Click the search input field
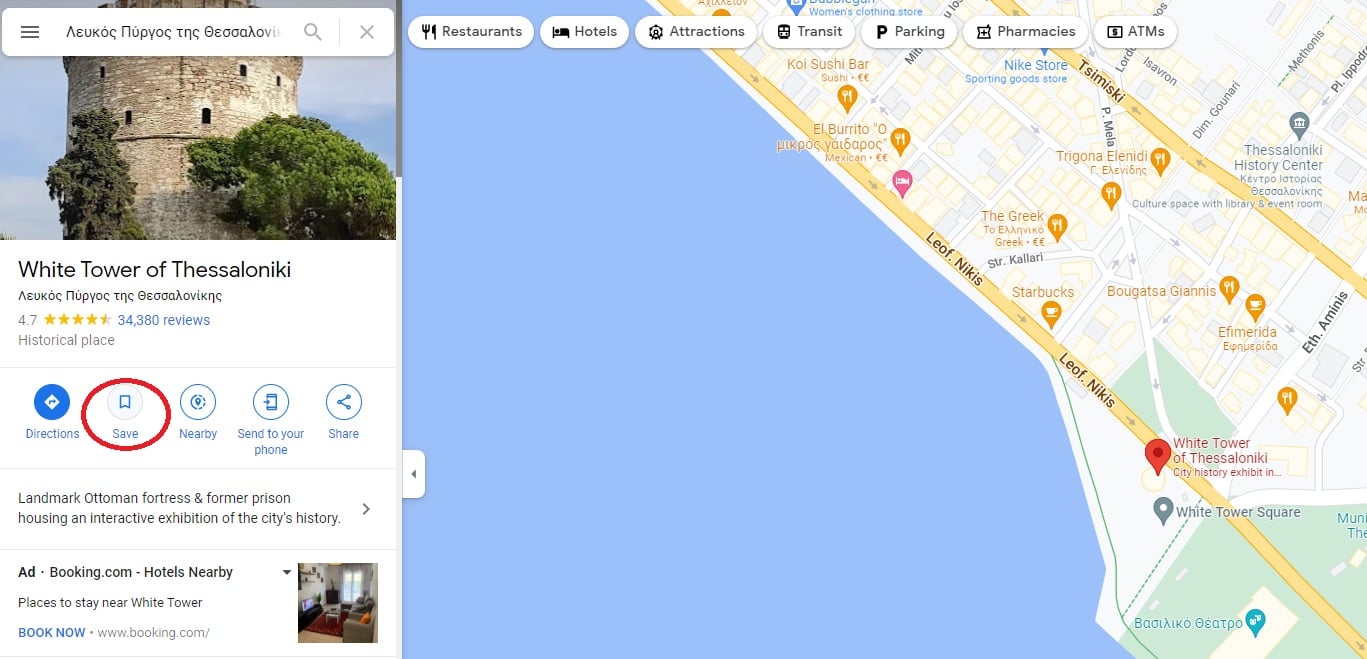Image resolution: width=1367 pixels, height=659 pixels. click(173, 32)
